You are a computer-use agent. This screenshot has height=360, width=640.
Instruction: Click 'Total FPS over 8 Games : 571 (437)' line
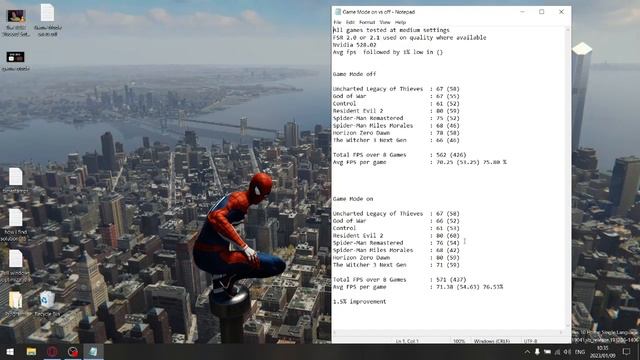pyautogui.click(x=399, y=280)
